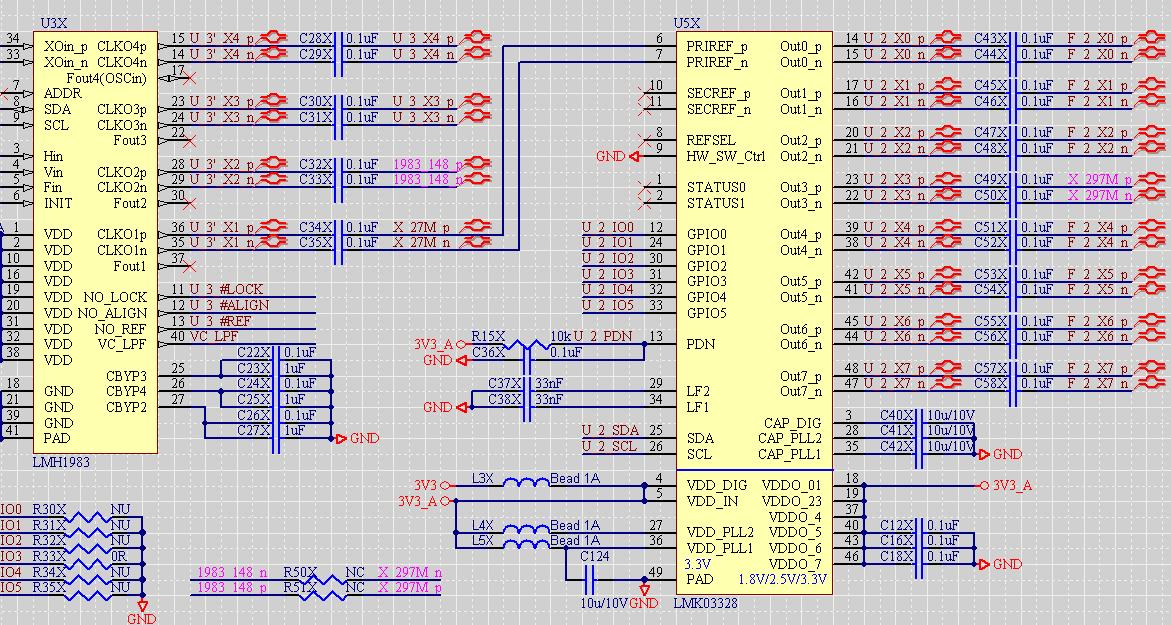
Task: Select ferrite bead L3X symbol
Action: coord(526,482)
